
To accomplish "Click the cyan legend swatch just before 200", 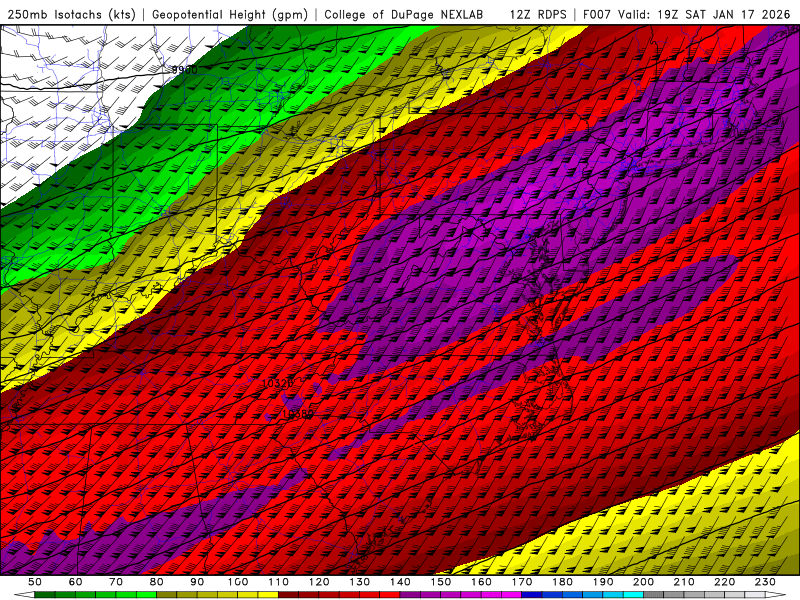I will point(633,595).
